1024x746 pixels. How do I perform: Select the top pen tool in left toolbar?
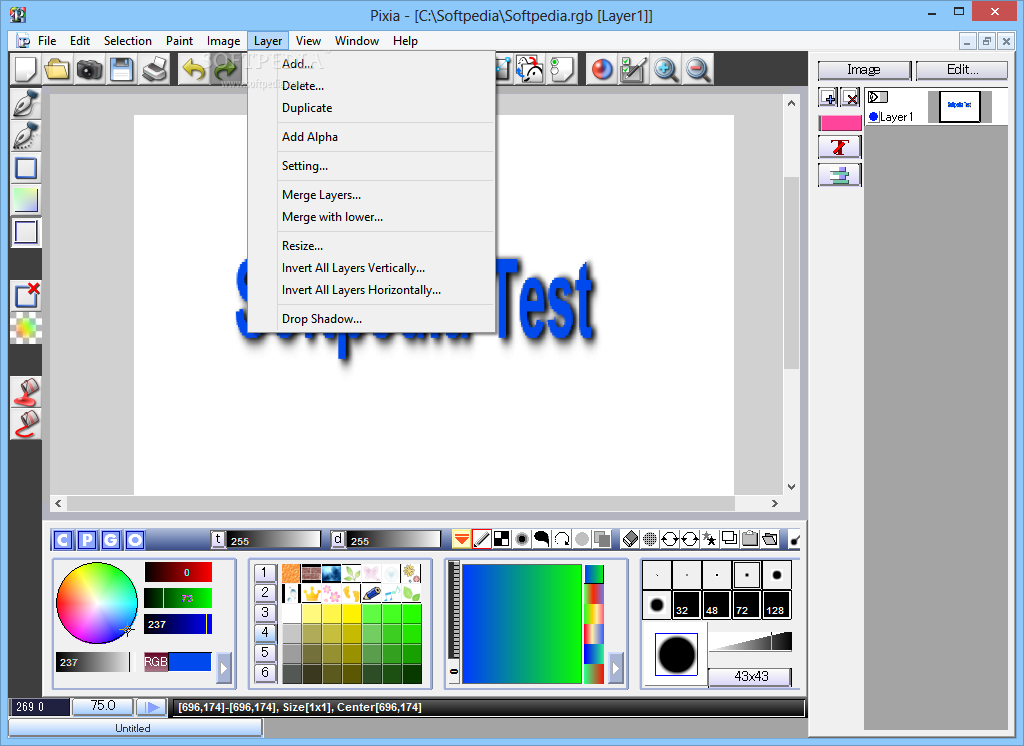pyautogui.click(x=26, y=104)
